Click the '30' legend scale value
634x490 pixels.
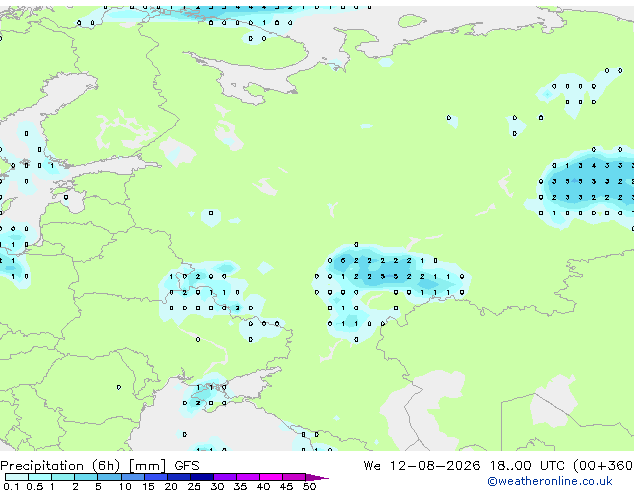218,486
